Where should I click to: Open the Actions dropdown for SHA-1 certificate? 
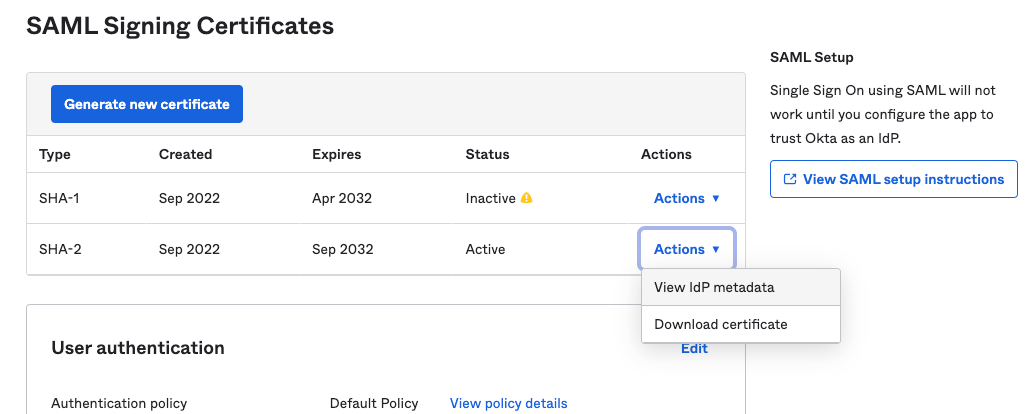click(686, 198)
